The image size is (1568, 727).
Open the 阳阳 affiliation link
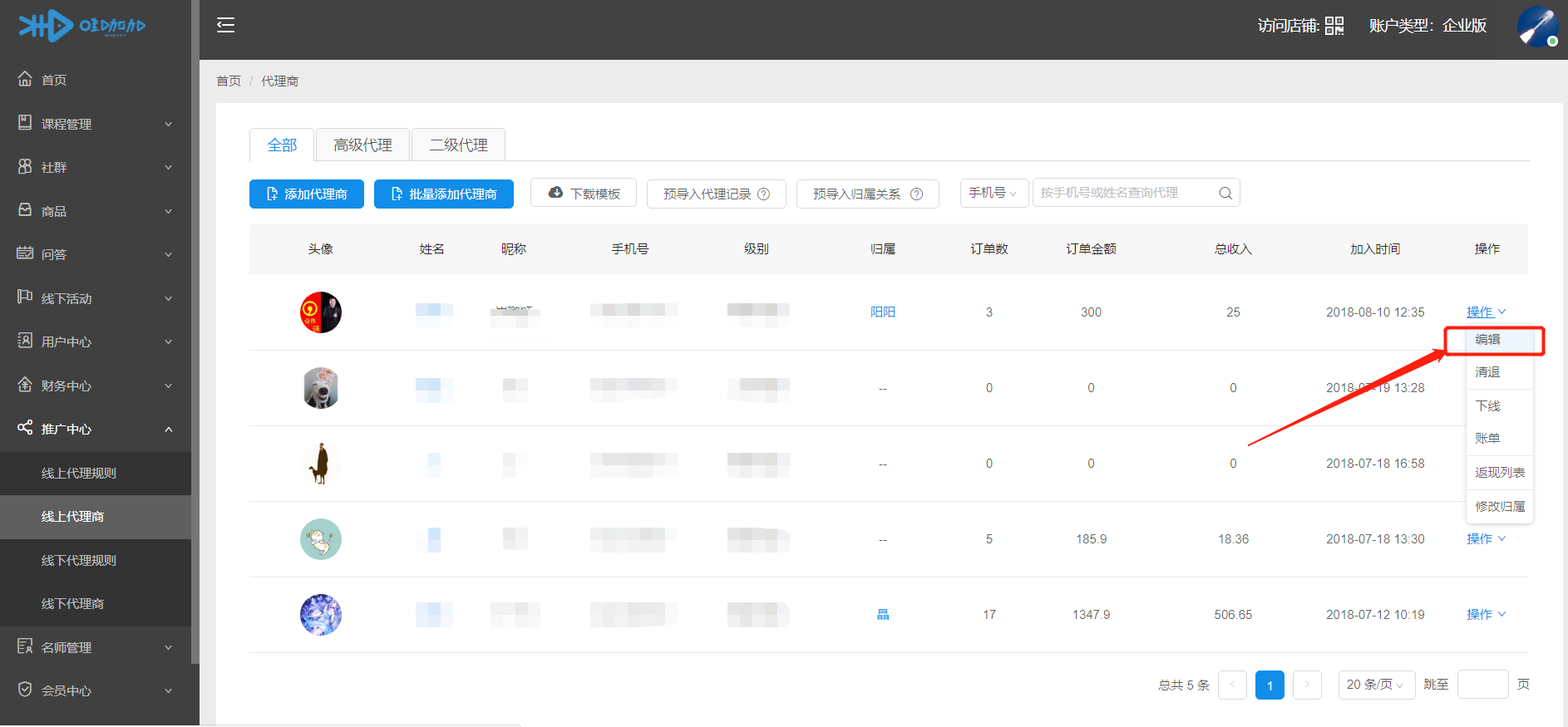[x=883, y=312]
